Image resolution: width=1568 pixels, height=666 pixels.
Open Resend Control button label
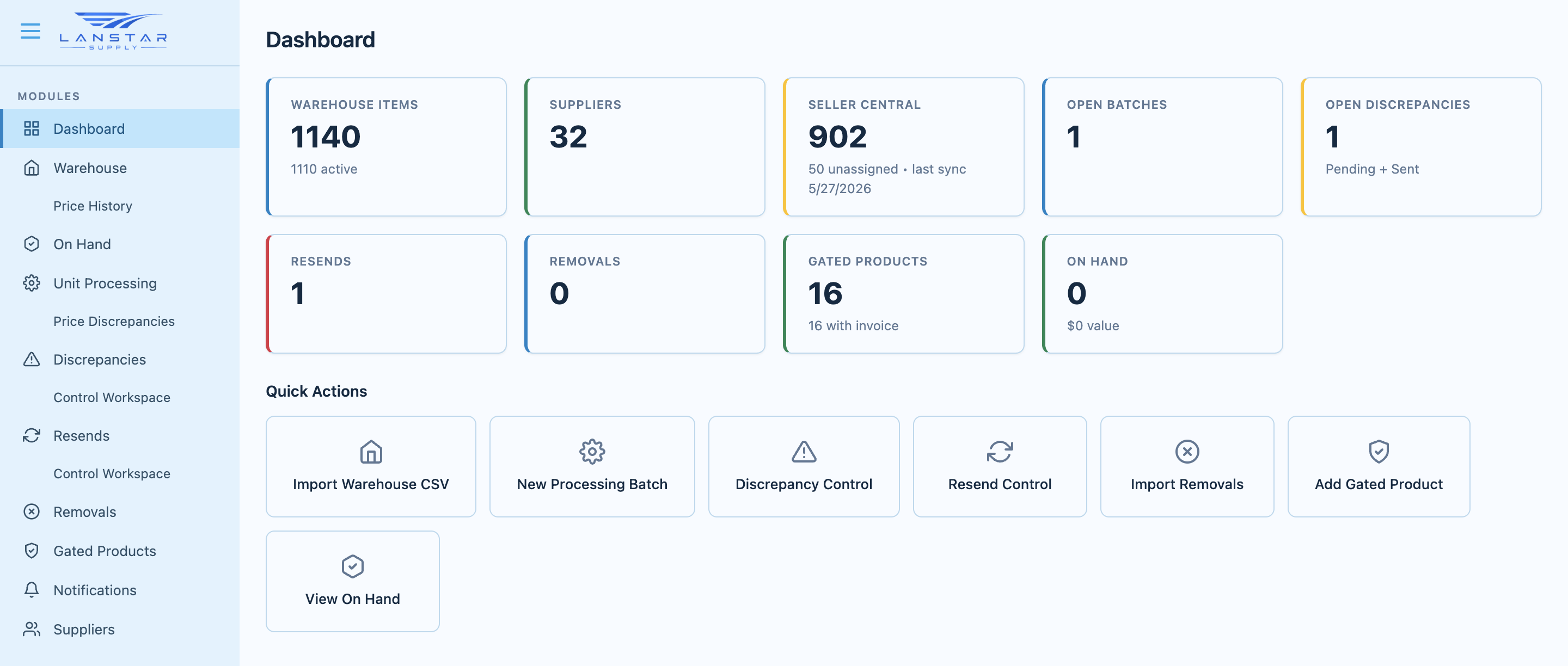point(1000,484)
